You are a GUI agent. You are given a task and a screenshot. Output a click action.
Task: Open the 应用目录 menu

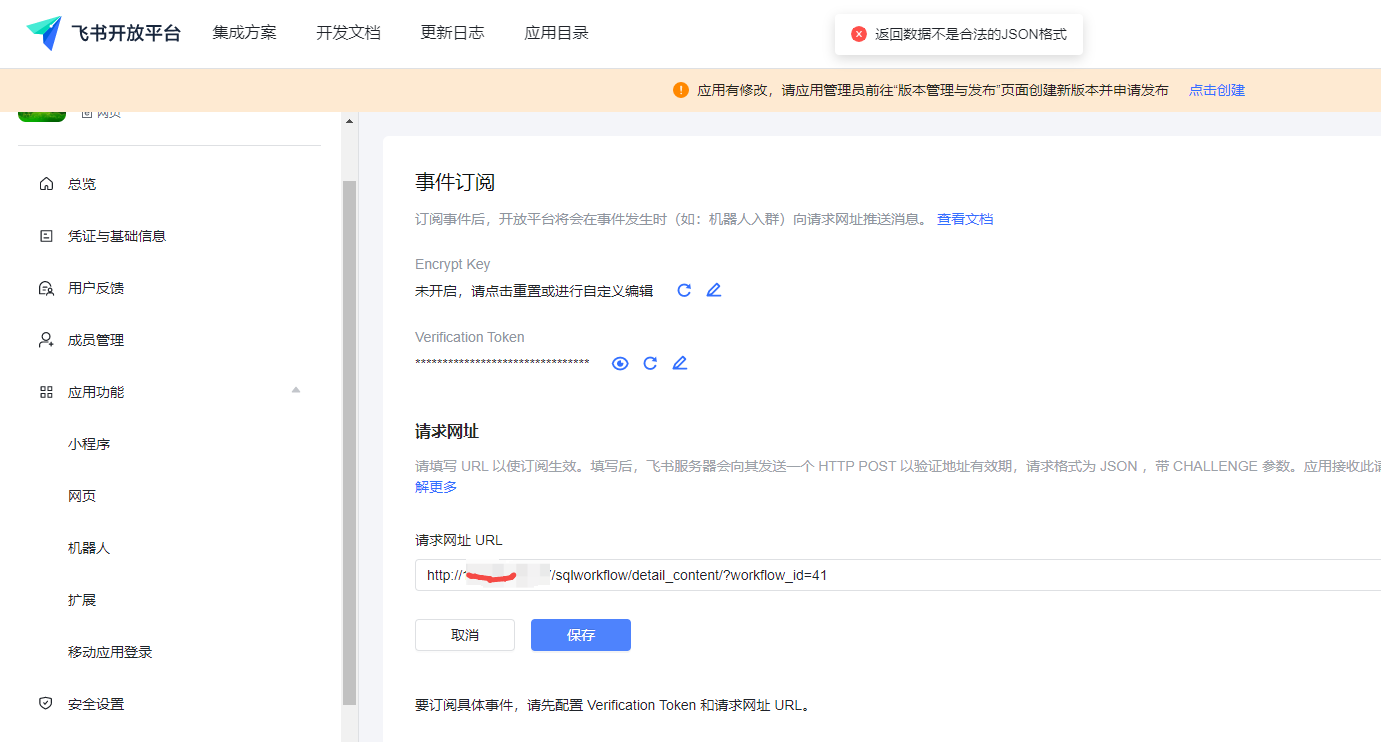click(x=556, y=33)
